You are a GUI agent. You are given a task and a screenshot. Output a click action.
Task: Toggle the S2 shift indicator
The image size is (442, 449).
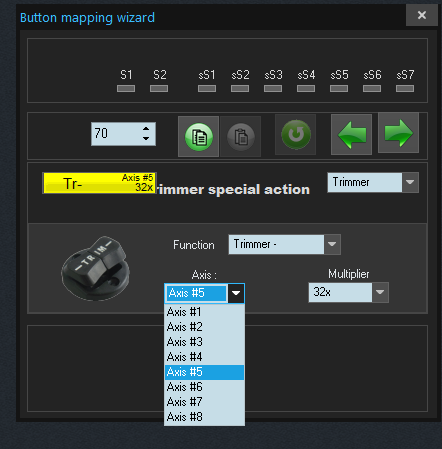(159, 88)
